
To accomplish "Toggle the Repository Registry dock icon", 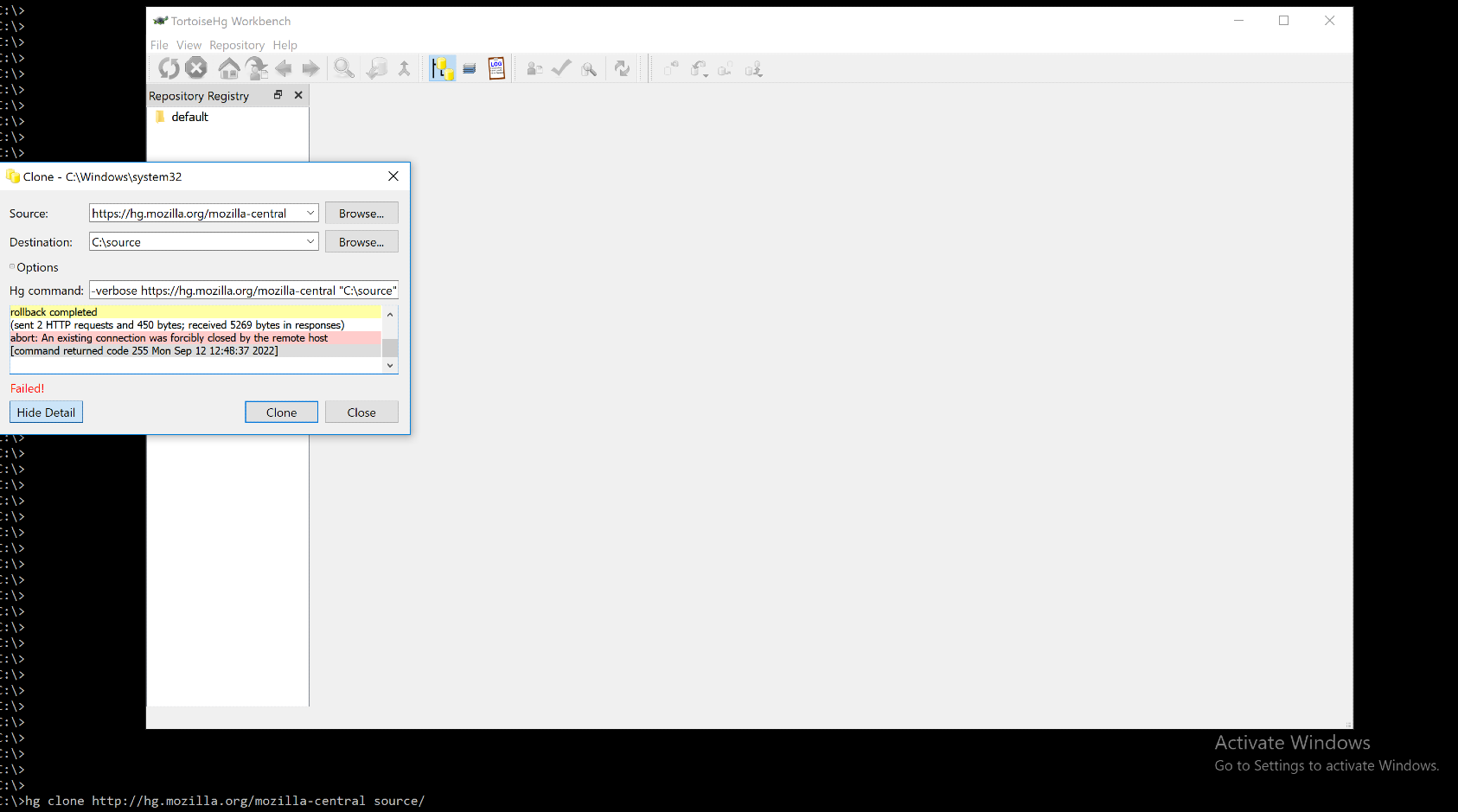I will (x=442, y=68).
